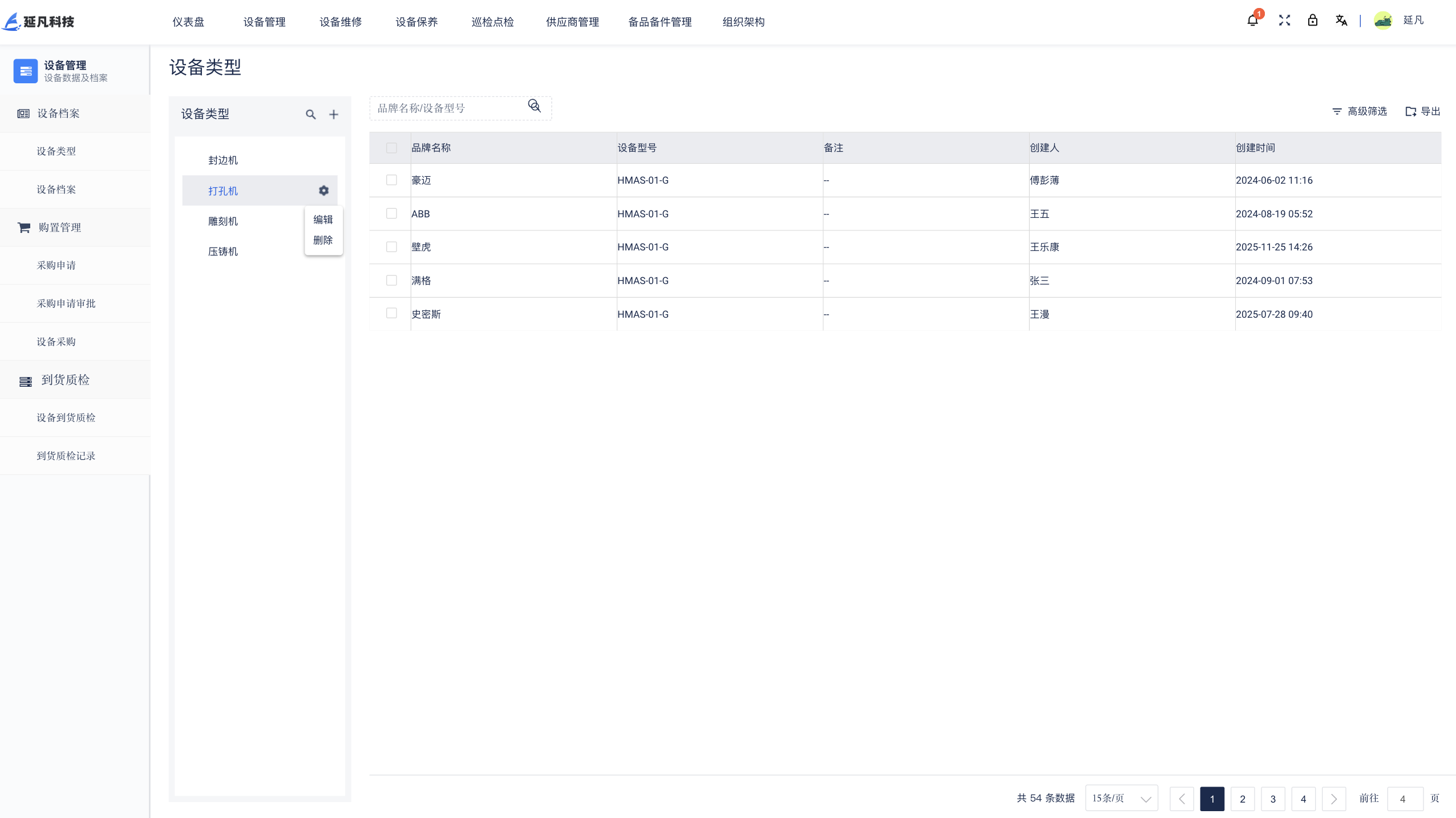Click the search icon in 设备类型 panel
The width and height of the screenshot is (1456, 818).
click(x=310, y=114)
